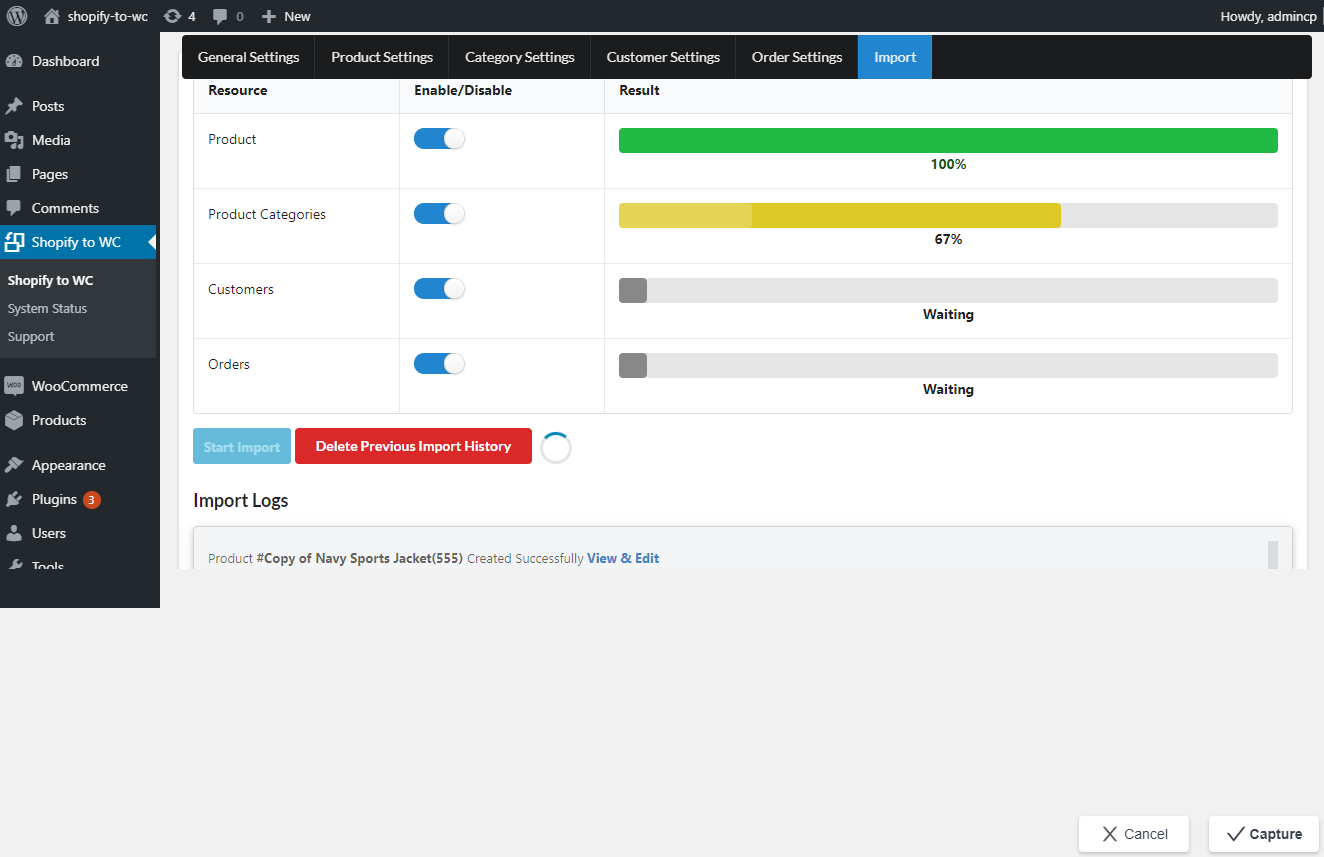Click the Shopify to WC plugin icon

(14, 242)
